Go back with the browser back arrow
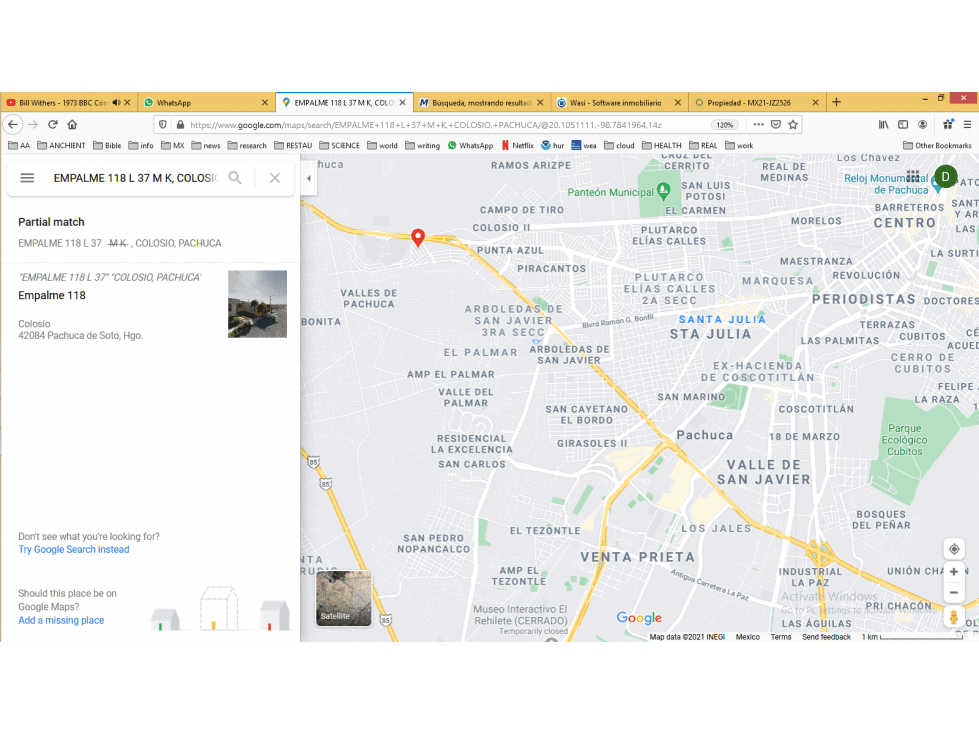The image size is (979, 734). [x=13, y=124]
